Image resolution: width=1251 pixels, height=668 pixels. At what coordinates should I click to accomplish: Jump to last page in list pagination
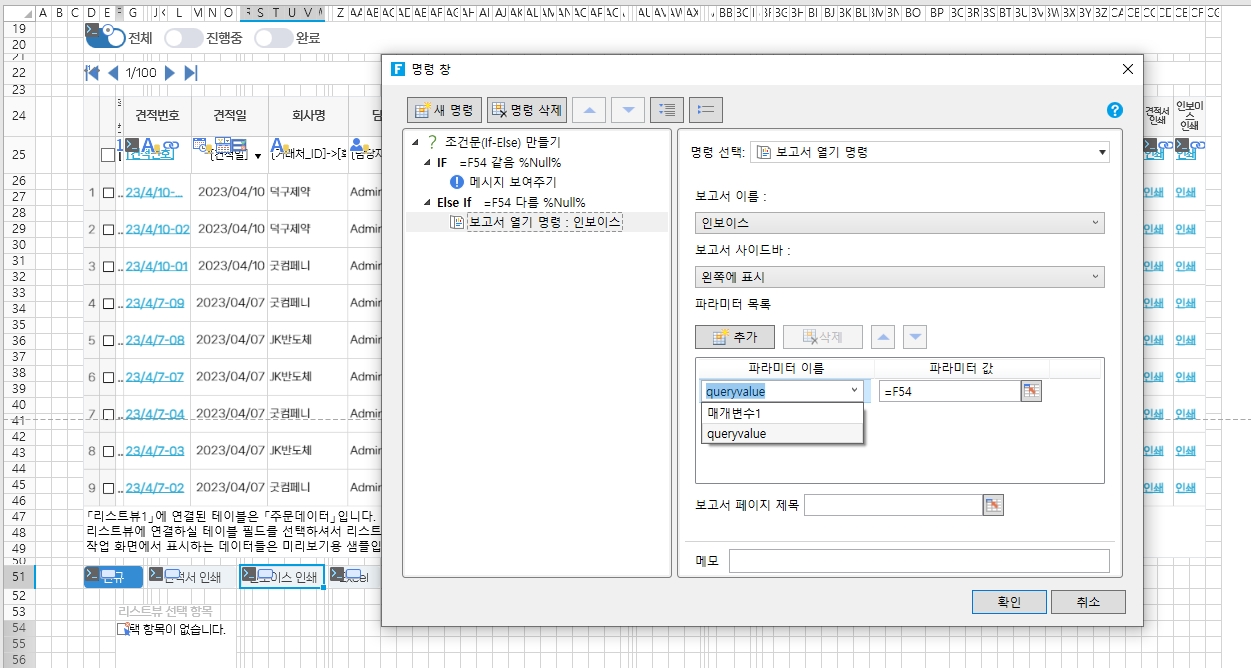(x=191, y=73)
